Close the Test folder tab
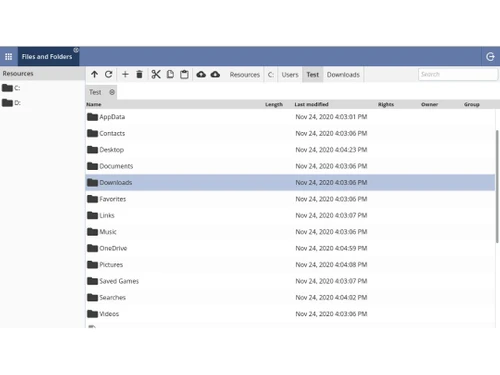The width and height of the screenshot is (500, 375). click(112, 92)
